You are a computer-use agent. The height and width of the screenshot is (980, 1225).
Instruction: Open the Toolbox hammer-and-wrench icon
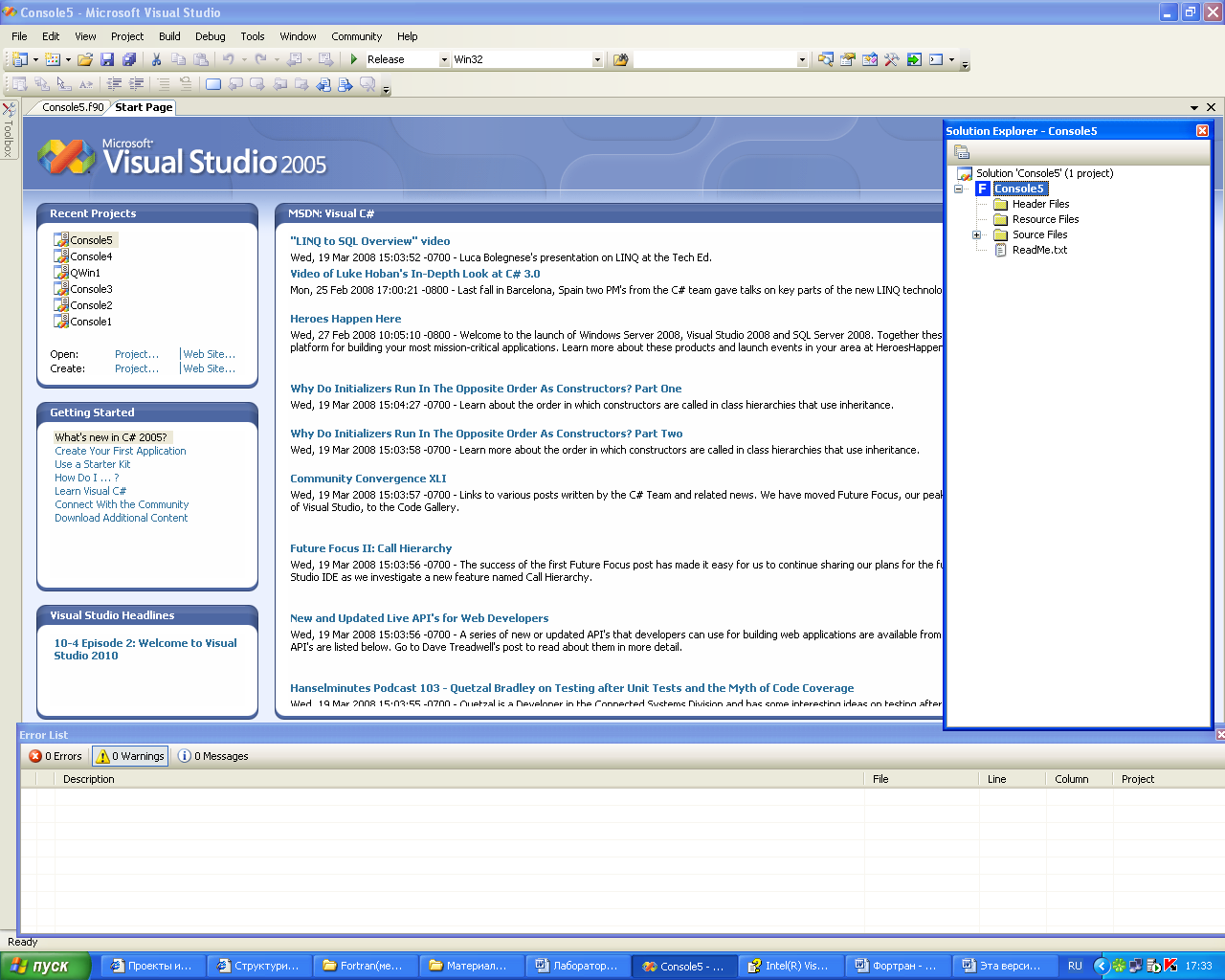click(892, 59)
